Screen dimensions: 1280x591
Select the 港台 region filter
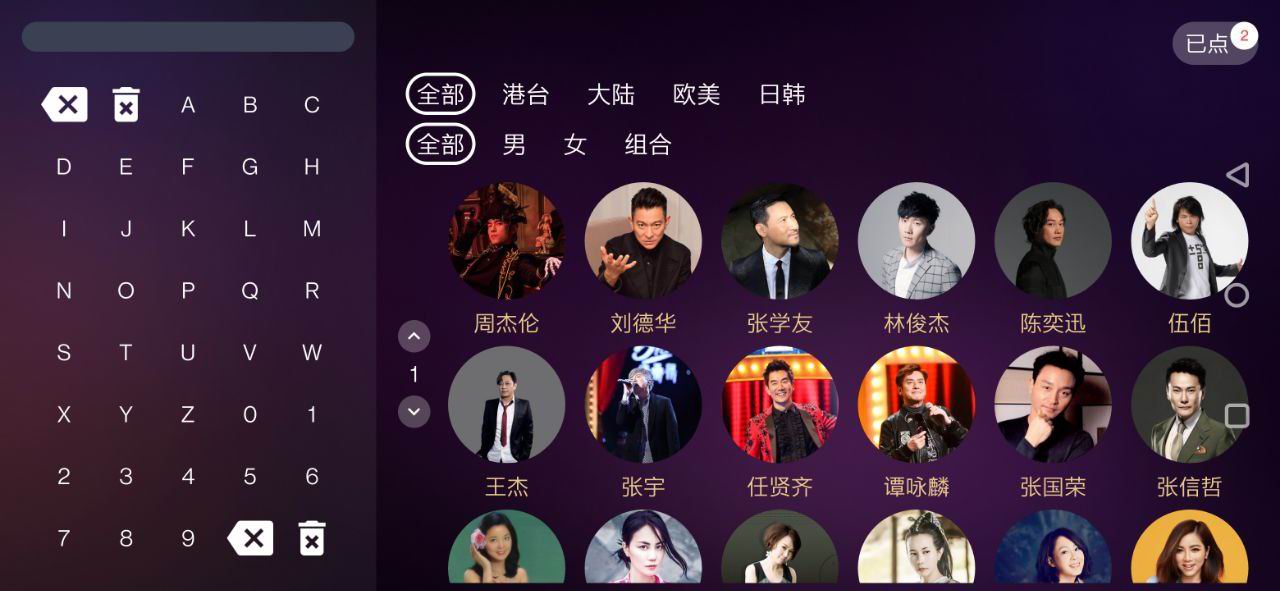(x=526, y=95)
